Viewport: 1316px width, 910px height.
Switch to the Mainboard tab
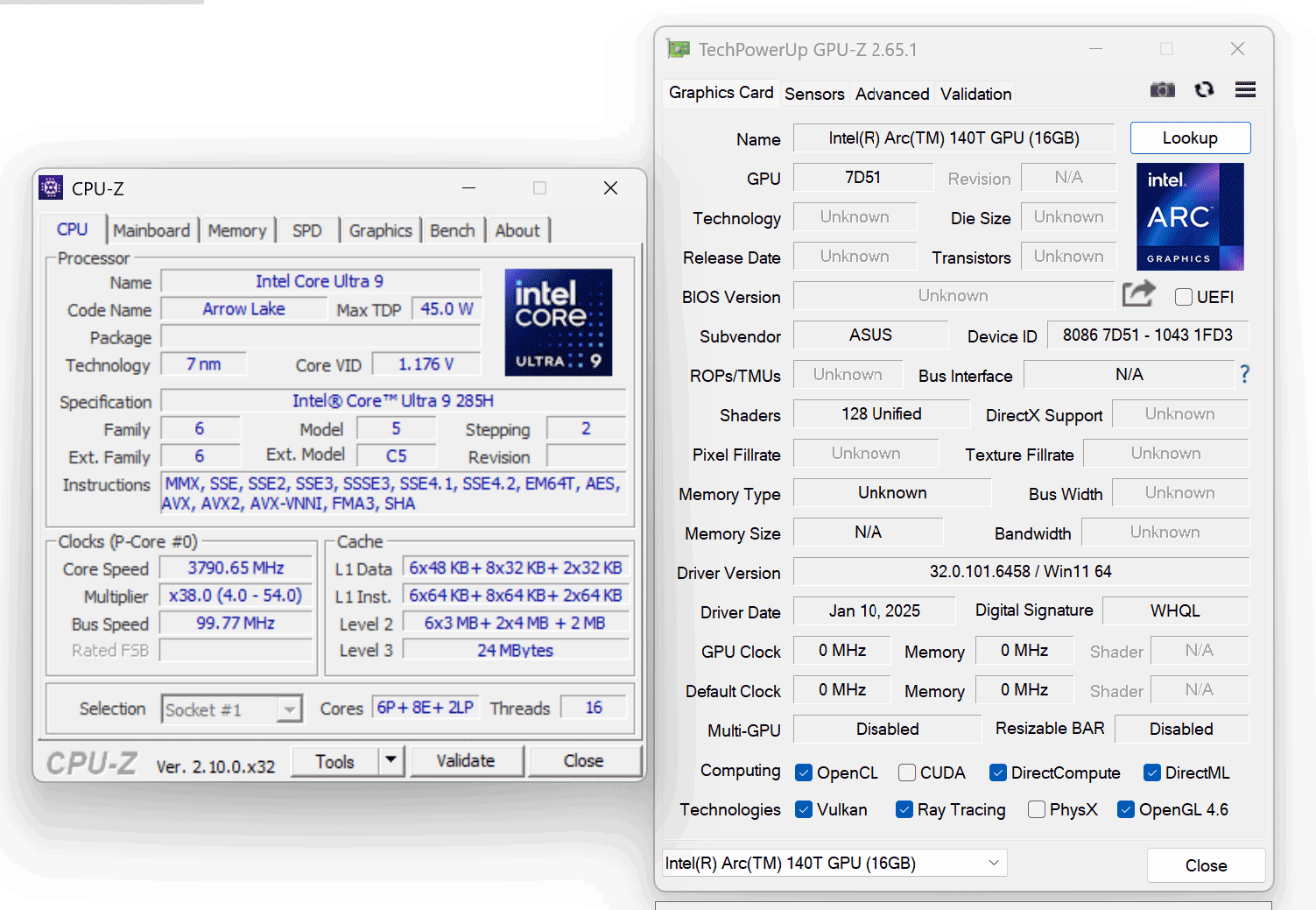tap(151, 230)
